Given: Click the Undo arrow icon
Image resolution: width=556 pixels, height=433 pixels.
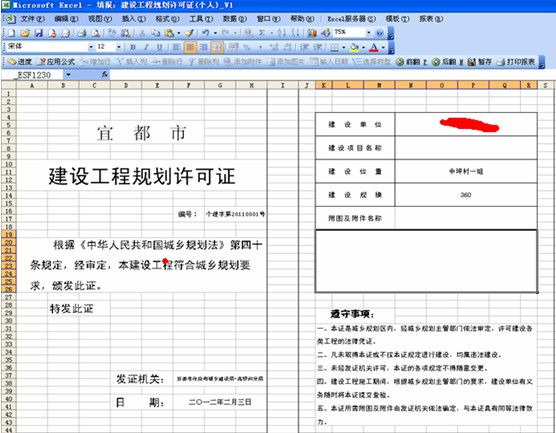Looking at the screenshot, I should pyautogui.click(x=206, y=33).
